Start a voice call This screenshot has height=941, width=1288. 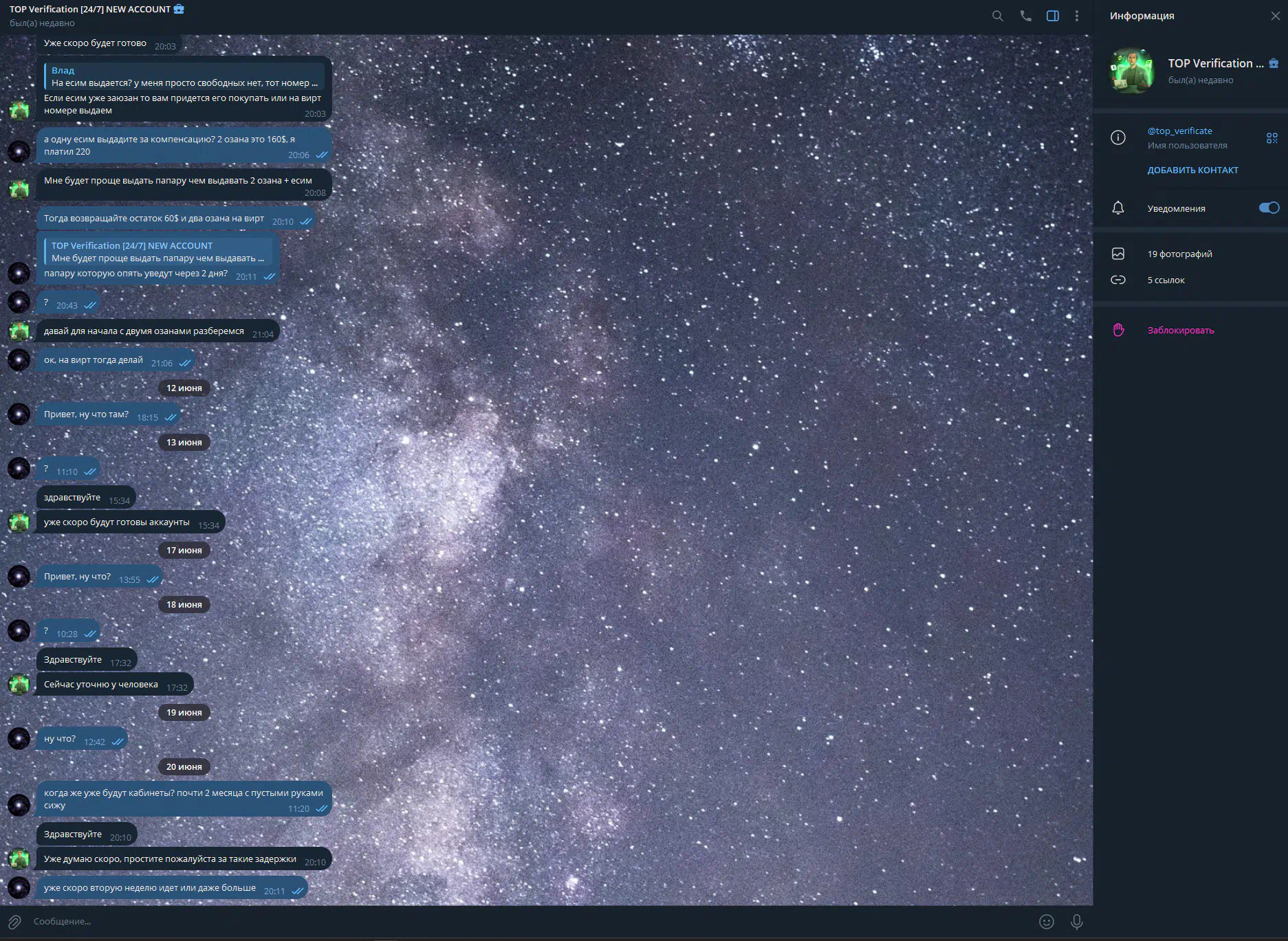point(1025,16)
